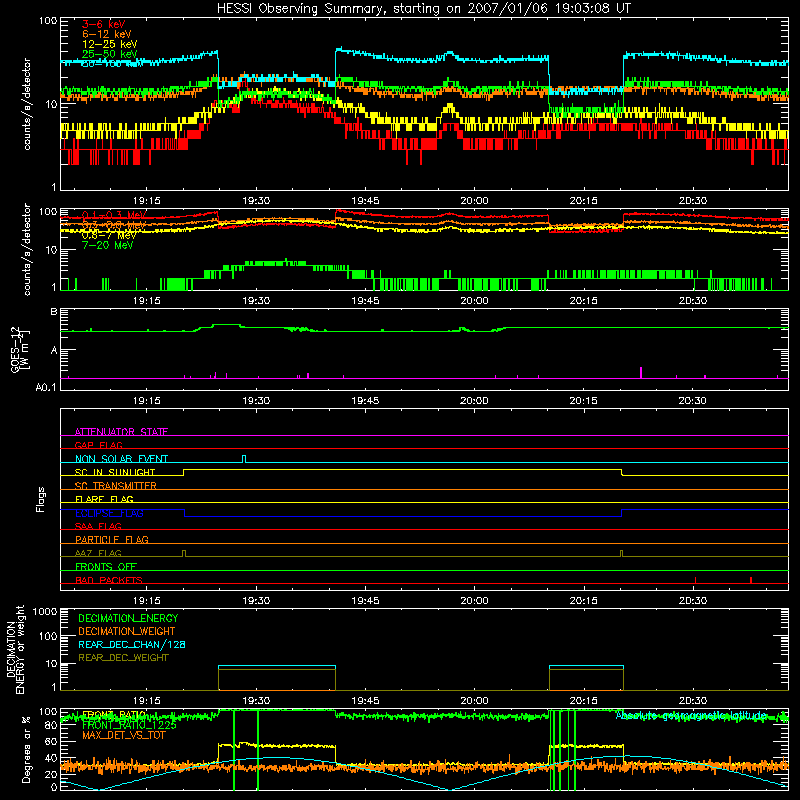Select the BAD_PACKETS flag label
Viewport: 800px width, 800px height.
click(x=109, y=580)
